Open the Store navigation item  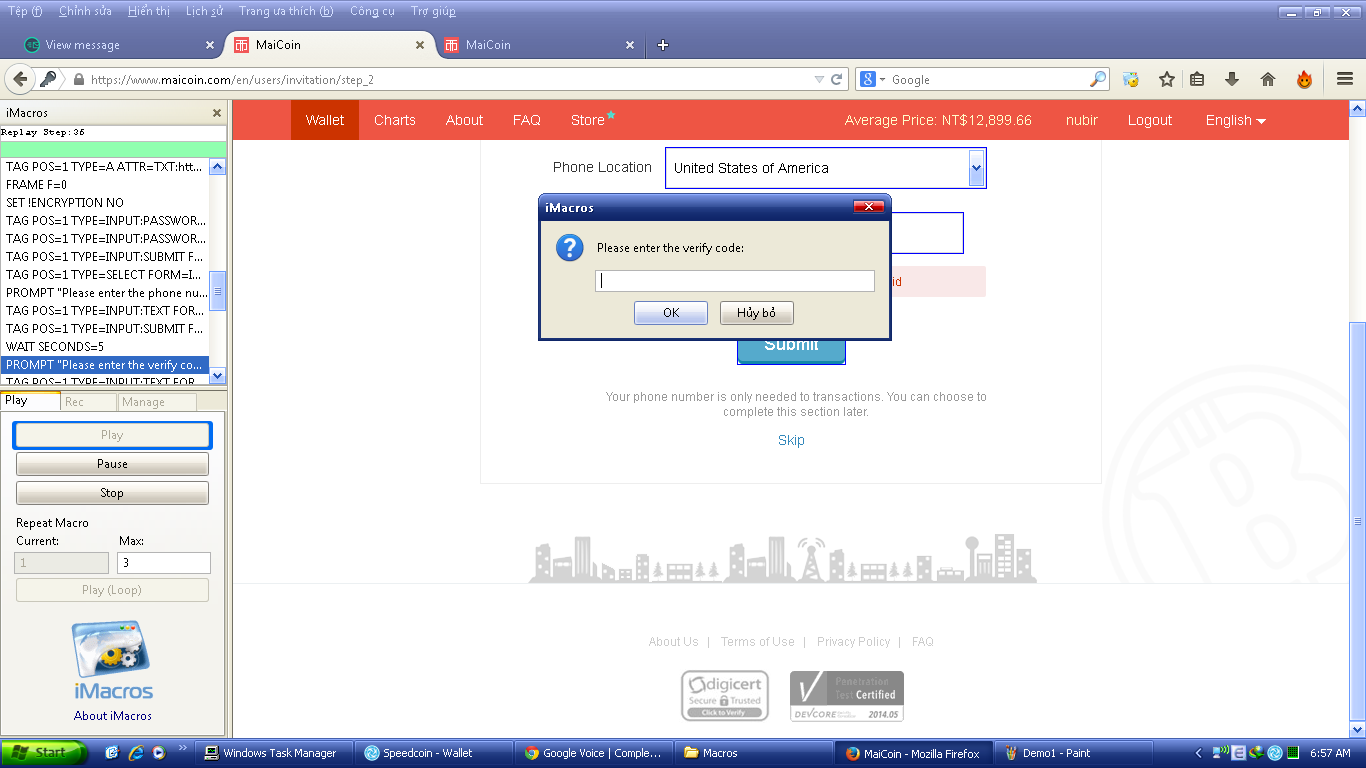tap(592, 120)
